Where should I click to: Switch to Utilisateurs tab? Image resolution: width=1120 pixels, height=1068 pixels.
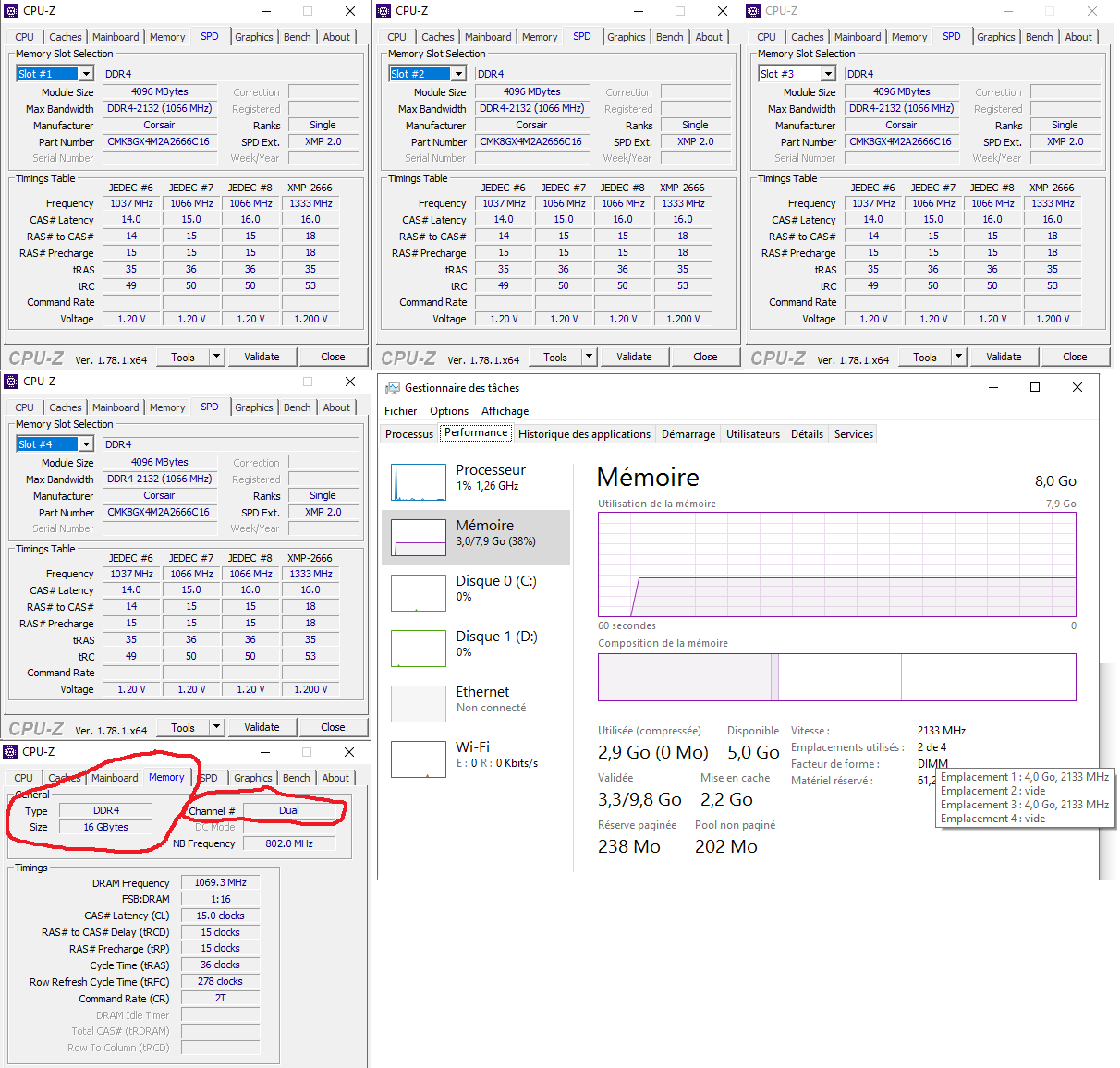pos(753,434)
